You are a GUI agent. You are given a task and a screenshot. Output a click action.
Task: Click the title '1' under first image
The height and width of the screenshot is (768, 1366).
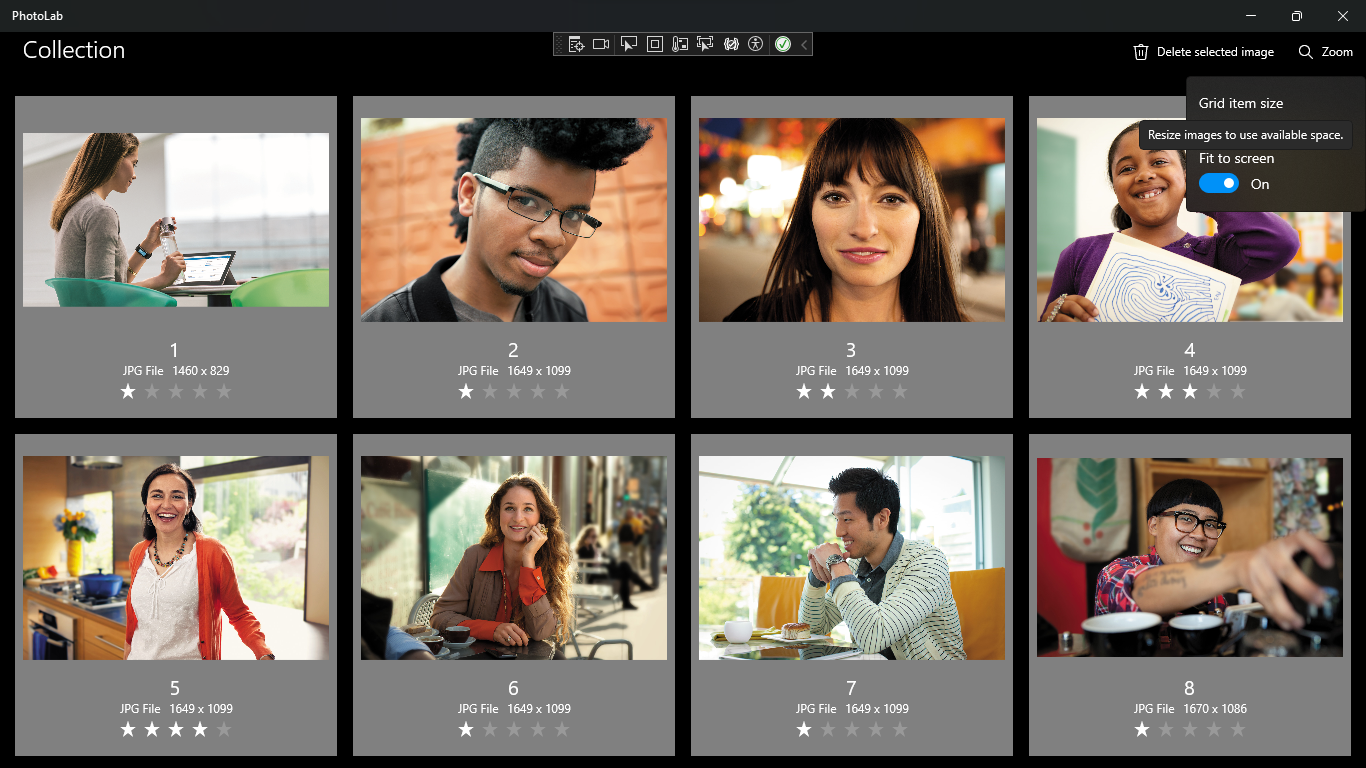point(175,350)
